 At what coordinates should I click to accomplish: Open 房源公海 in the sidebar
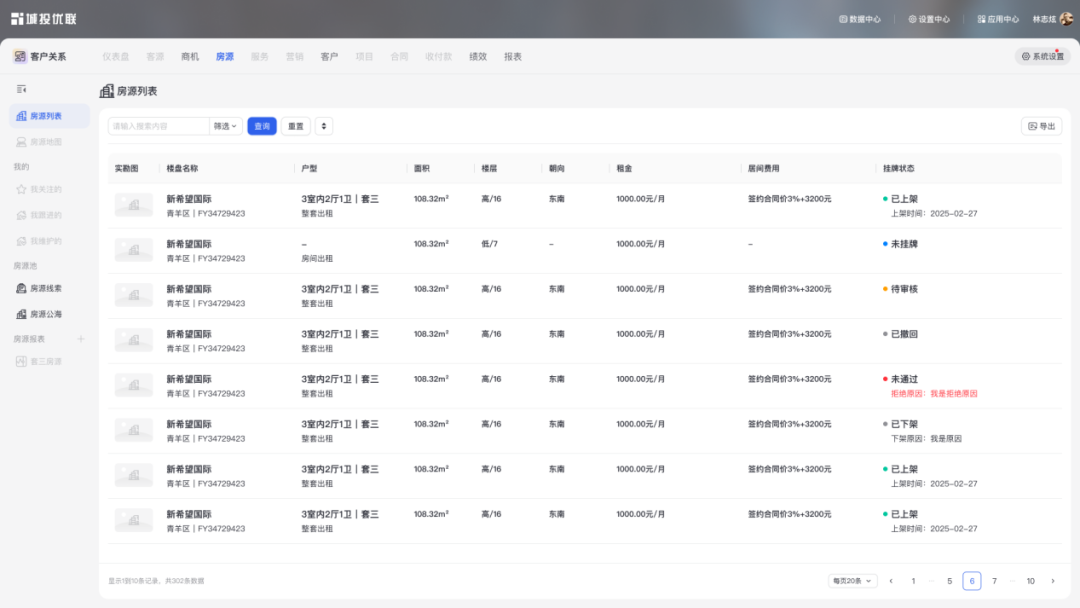point(45,314)
